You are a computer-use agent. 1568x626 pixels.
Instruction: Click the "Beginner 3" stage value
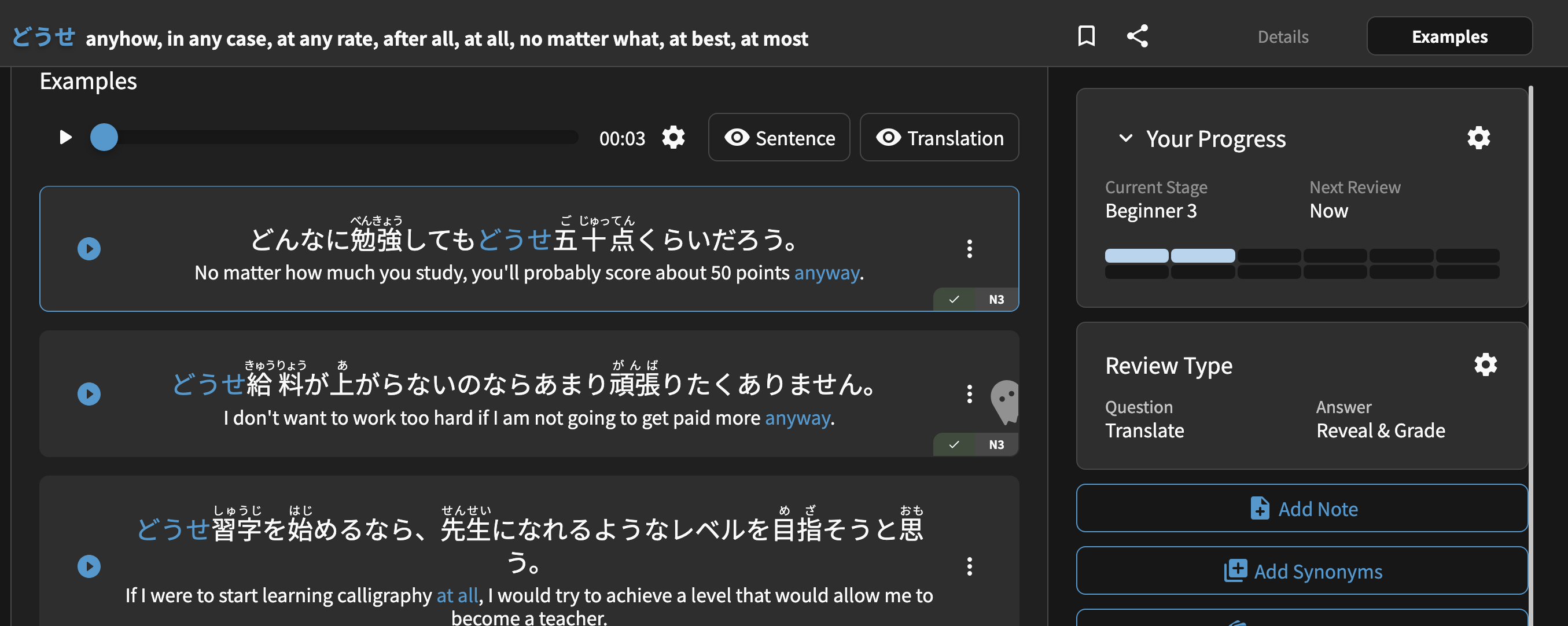[x=1150, y=211]
